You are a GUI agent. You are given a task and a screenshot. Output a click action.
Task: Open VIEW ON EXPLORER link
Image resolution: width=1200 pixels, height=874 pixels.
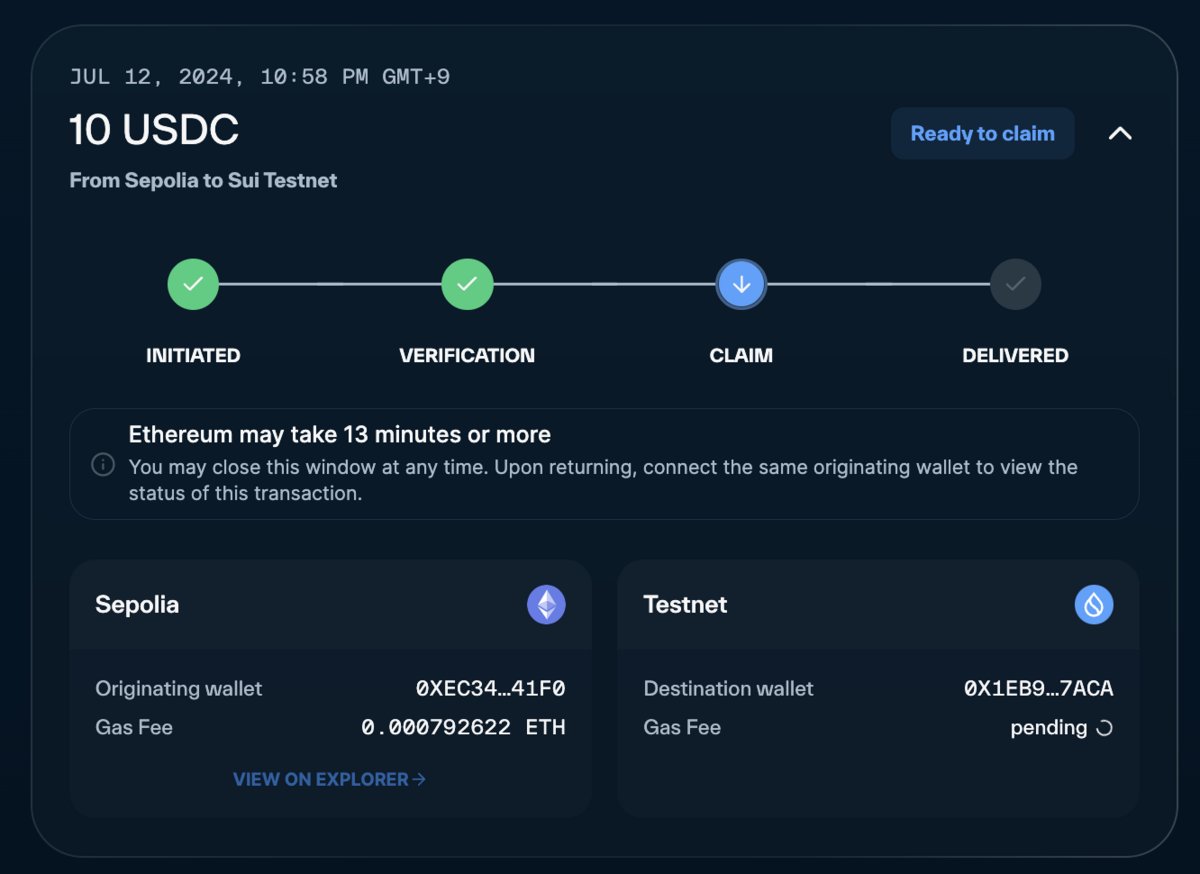(x=329, y=779)
